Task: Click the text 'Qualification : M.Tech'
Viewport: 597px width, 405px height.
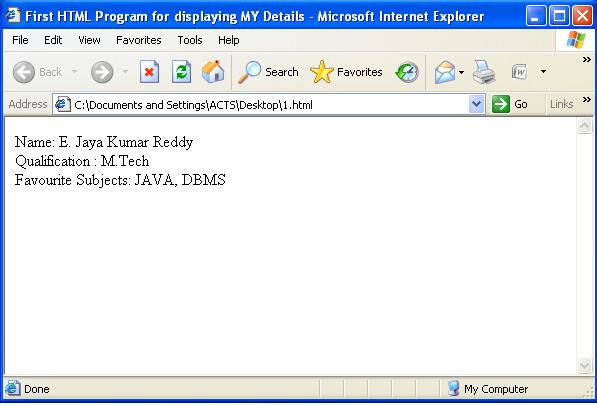Action: point(82,161)
